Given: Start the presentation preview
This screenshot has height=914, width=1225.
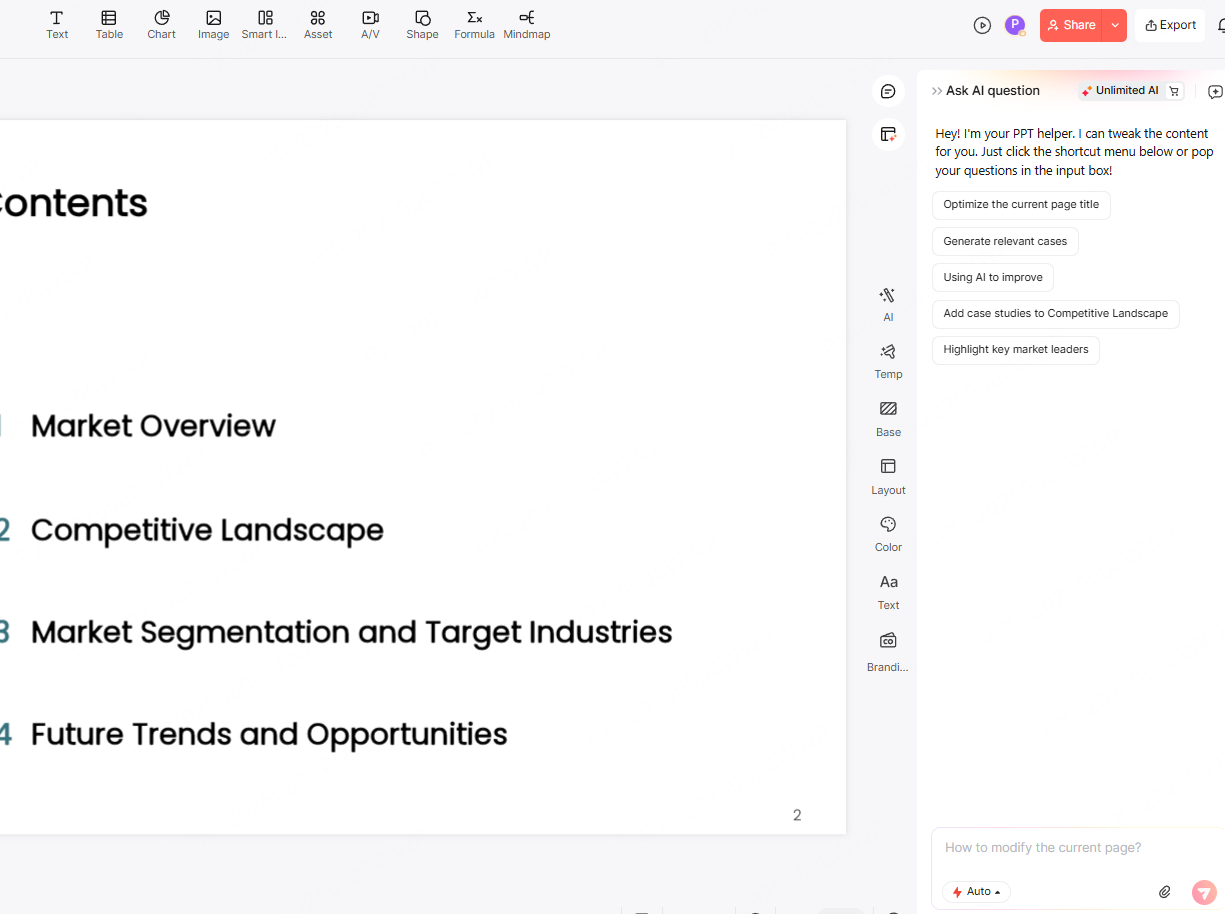Looking at the screenshot, I should (981, 25).
